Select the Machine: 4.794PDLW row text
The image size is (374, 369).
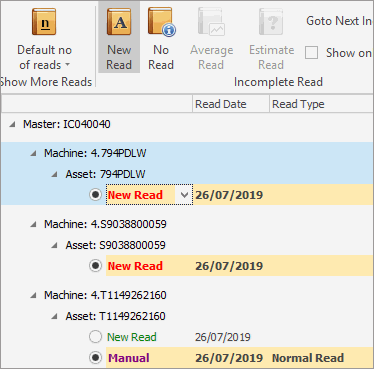coord(95,153)
